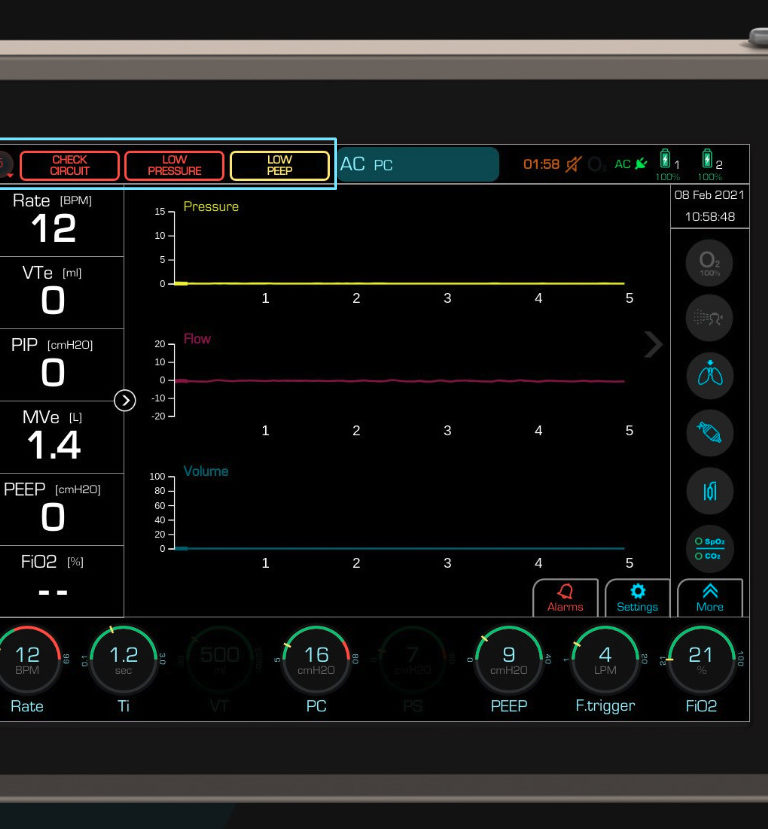The image size is (768, 829).
Task: Tap the round icon above SpO2/CO2
Action: (x=709, y=491)
